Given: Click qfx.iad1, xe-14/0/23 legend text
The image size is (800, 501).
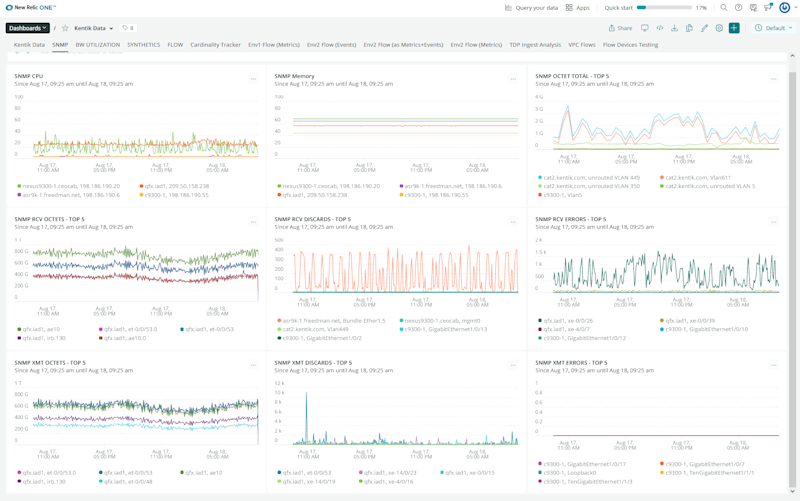Looking at the screenshot, I should 390,473.
